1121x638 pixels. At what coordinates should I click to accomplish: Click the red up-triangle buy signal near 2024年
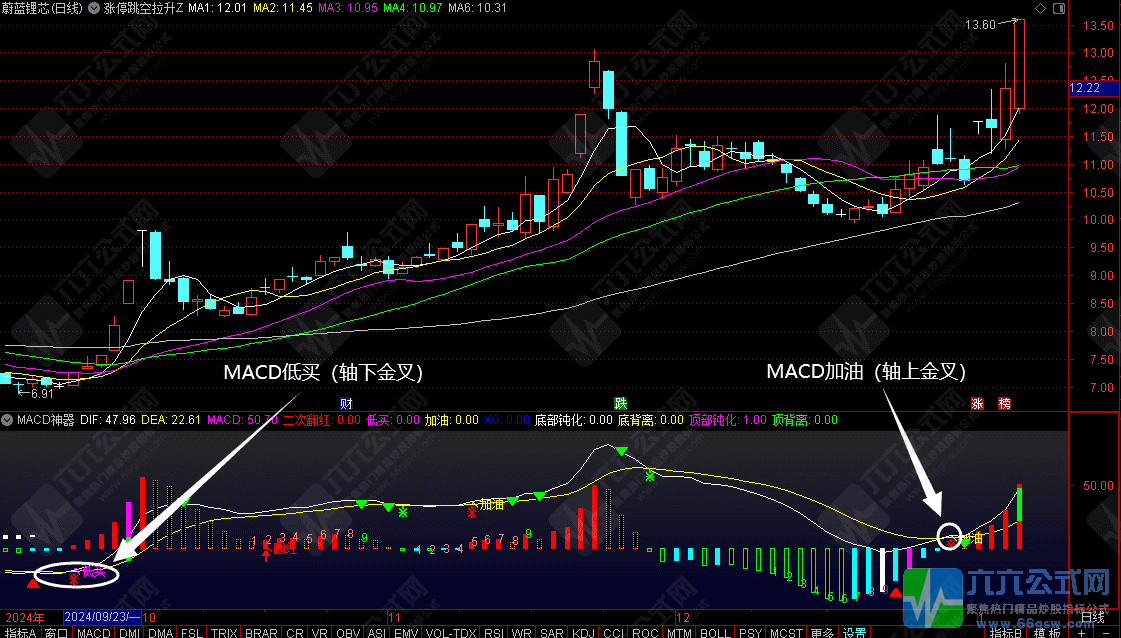click(x=33, y=598)
